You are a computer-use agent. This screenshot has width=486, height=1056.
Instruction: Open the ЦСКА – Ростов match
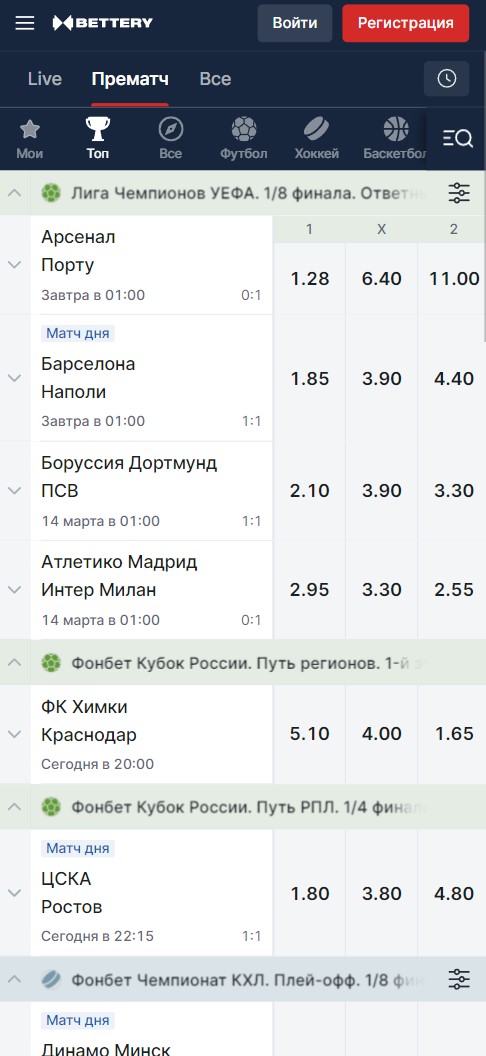[151, 893]
